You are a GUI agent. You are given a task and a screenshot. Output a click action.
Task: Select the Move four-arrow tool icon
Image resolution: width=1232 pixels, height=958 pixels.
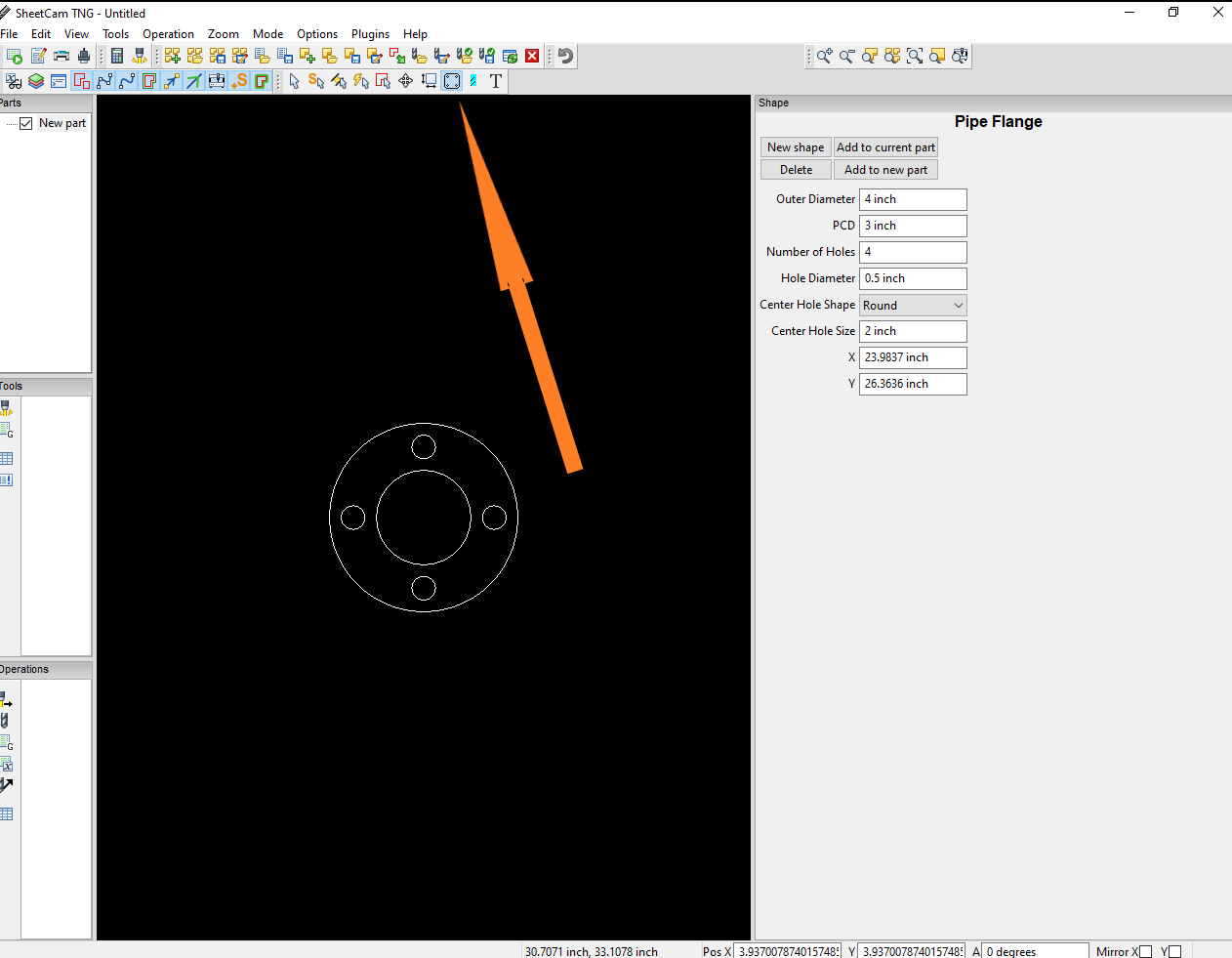tap(406, 81)
